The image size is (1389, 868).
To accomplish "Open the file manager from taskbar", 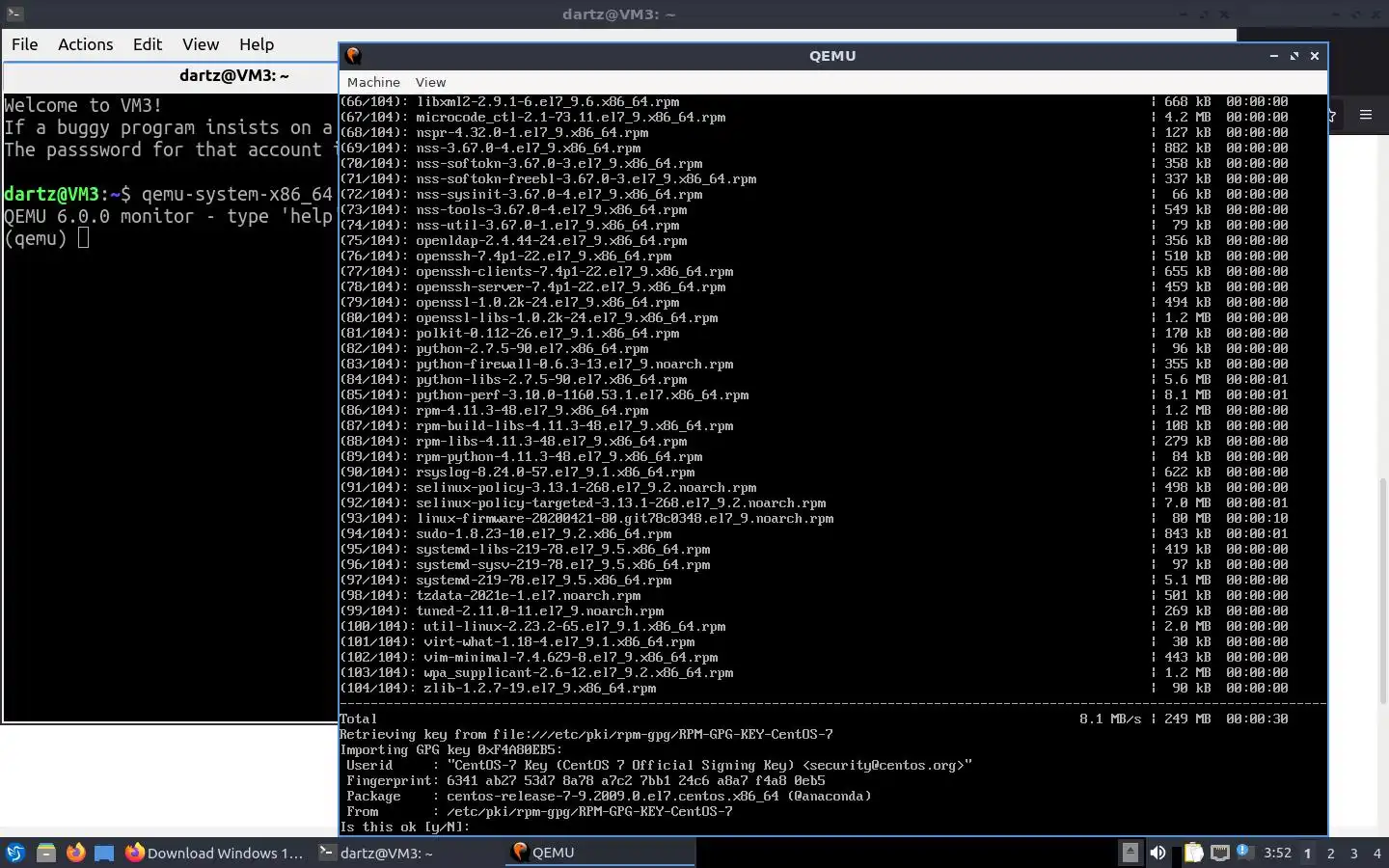I will click(45, 853).
